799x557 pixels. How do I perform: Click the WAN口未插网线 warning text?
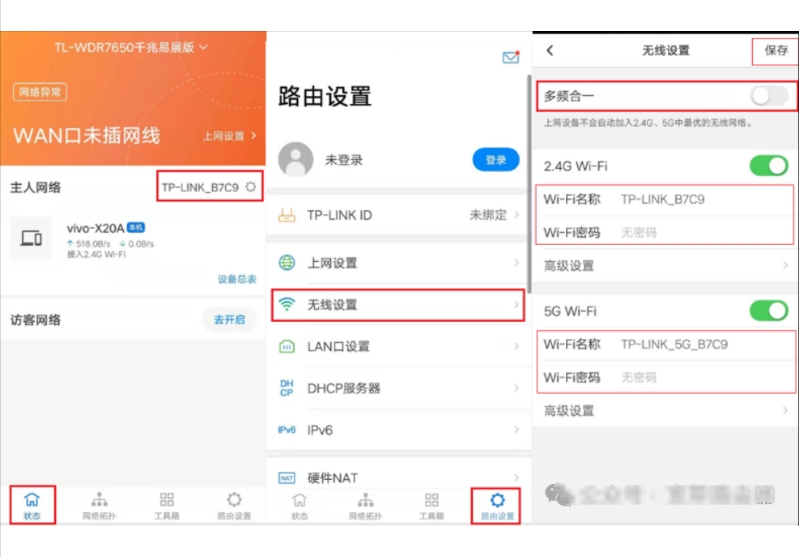[87, 136]
